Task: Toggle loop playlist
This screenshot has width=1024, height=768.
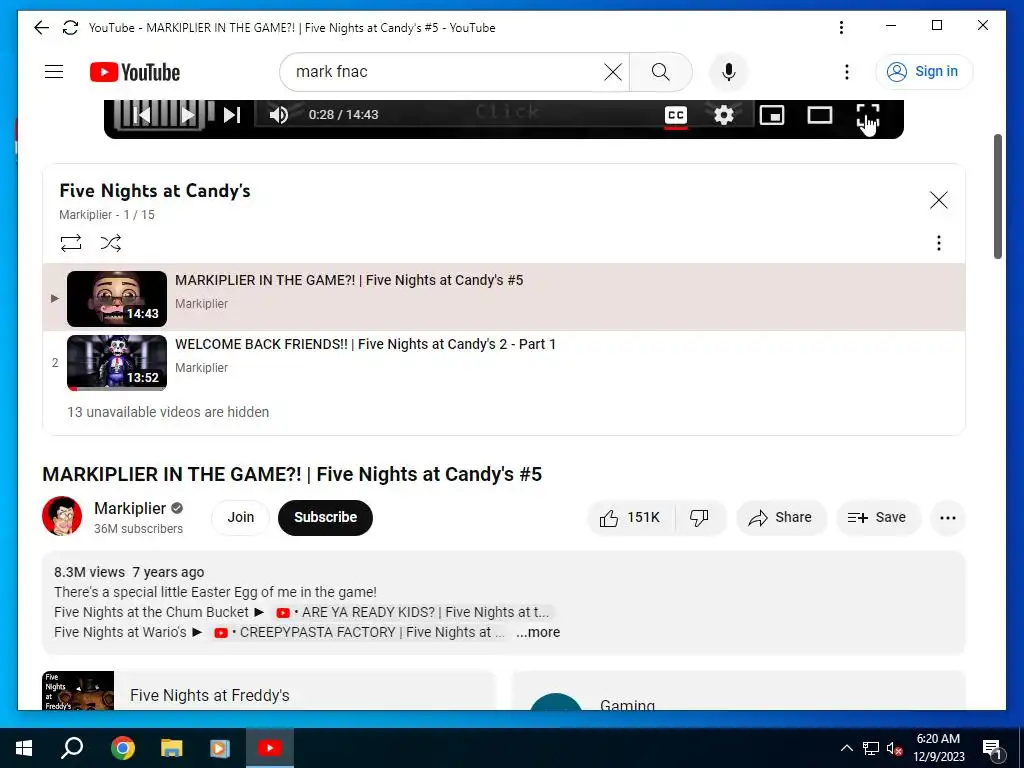Action: click(x=71, y=243)
